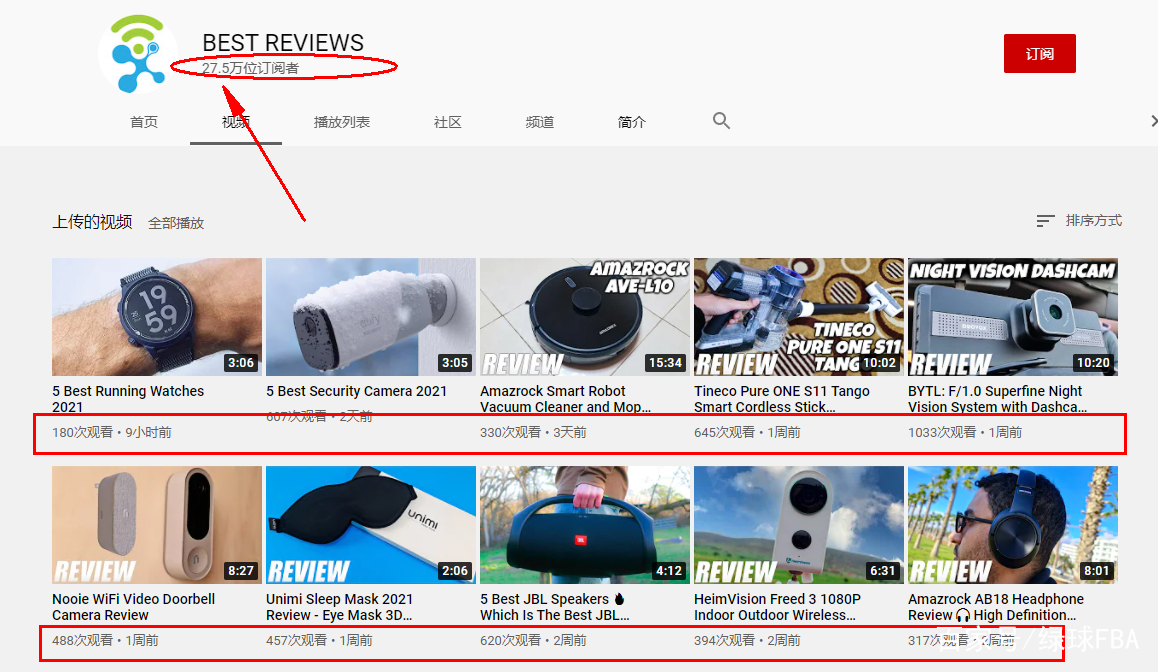This screenshot has height=672, width=1158.
Task: Click the 330次观看 · 3天前 stats
Action: (533, 432)
